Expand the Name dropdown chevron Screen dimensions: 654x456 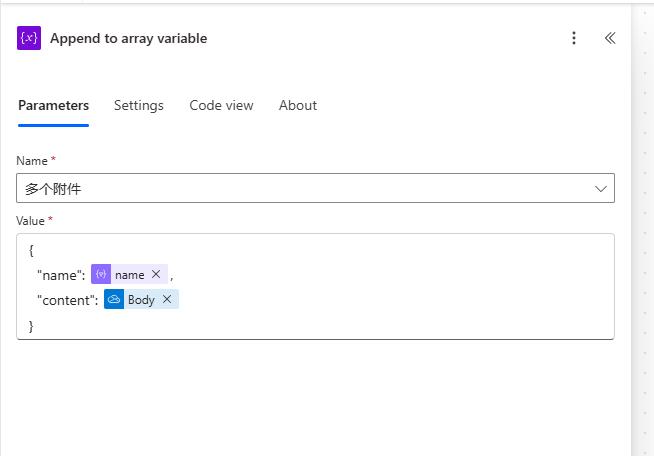coord(600,189)
